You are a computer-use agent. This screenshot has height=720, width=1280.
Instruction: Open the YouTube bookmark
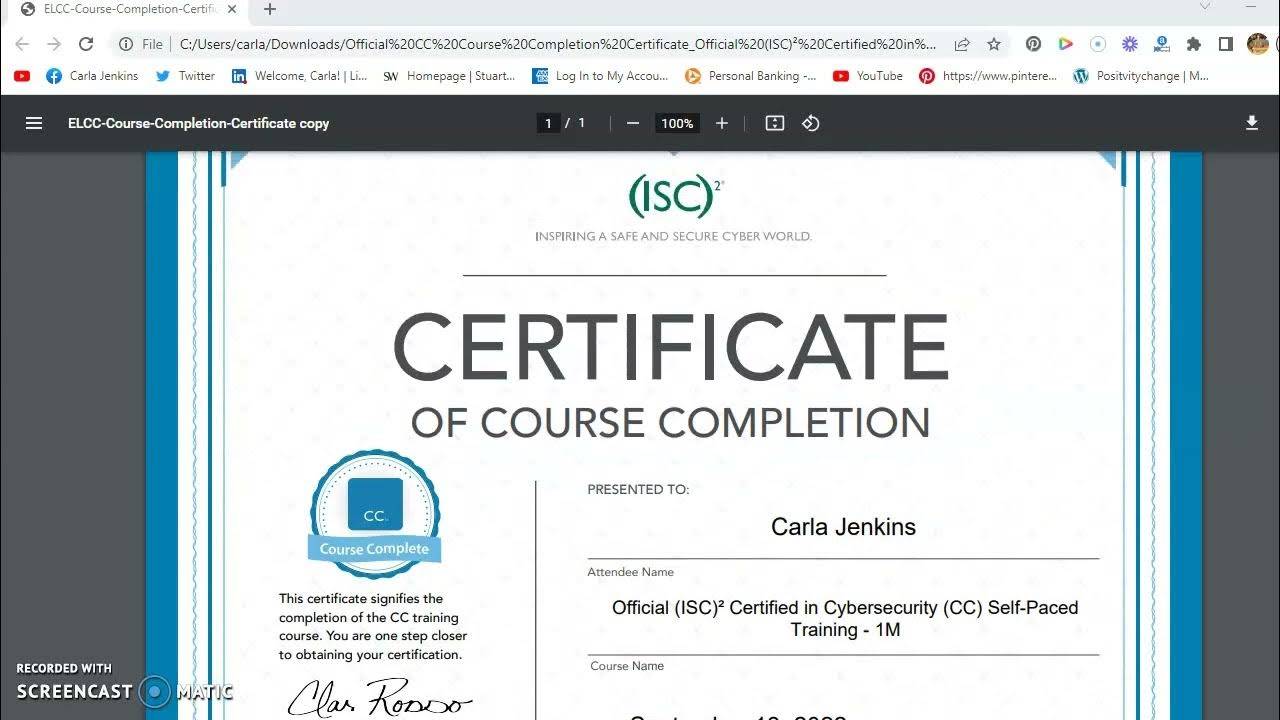point(868,76)
